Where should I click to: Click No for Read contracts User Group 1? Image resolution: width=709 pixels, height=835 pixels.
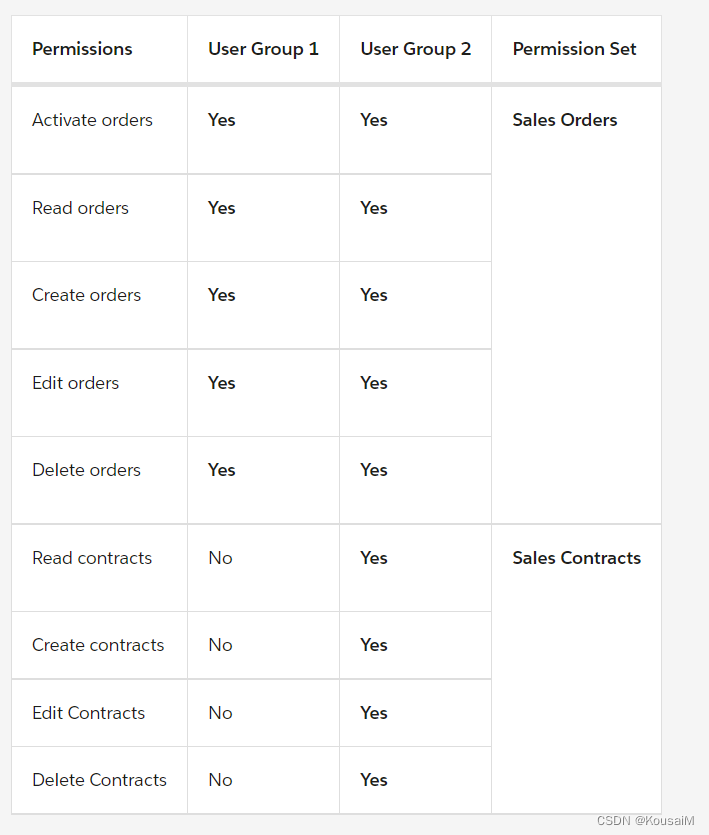pos(221,558)
